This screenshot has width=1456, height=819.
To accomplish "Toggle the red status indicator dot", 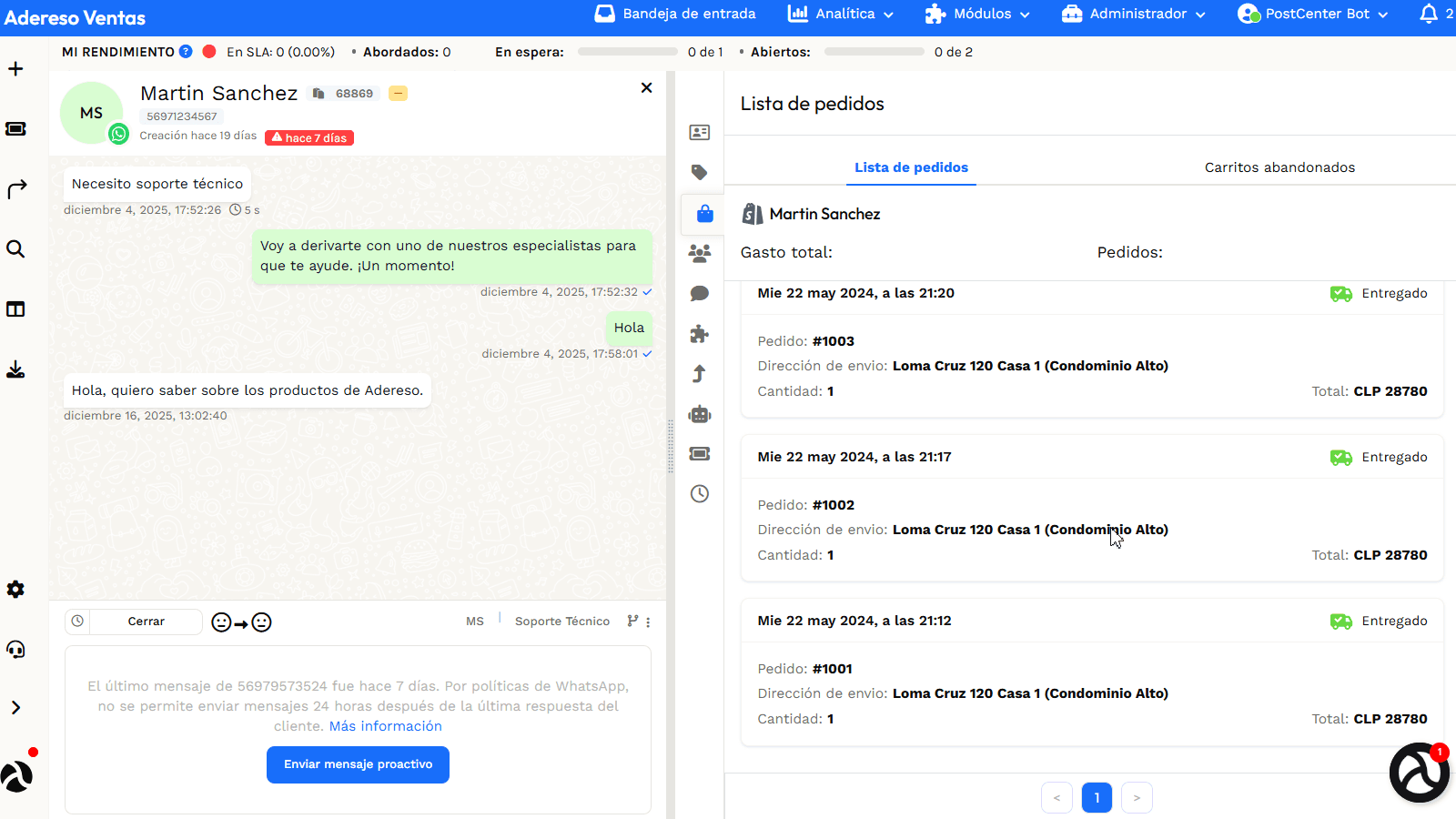I will coord(209,52).
